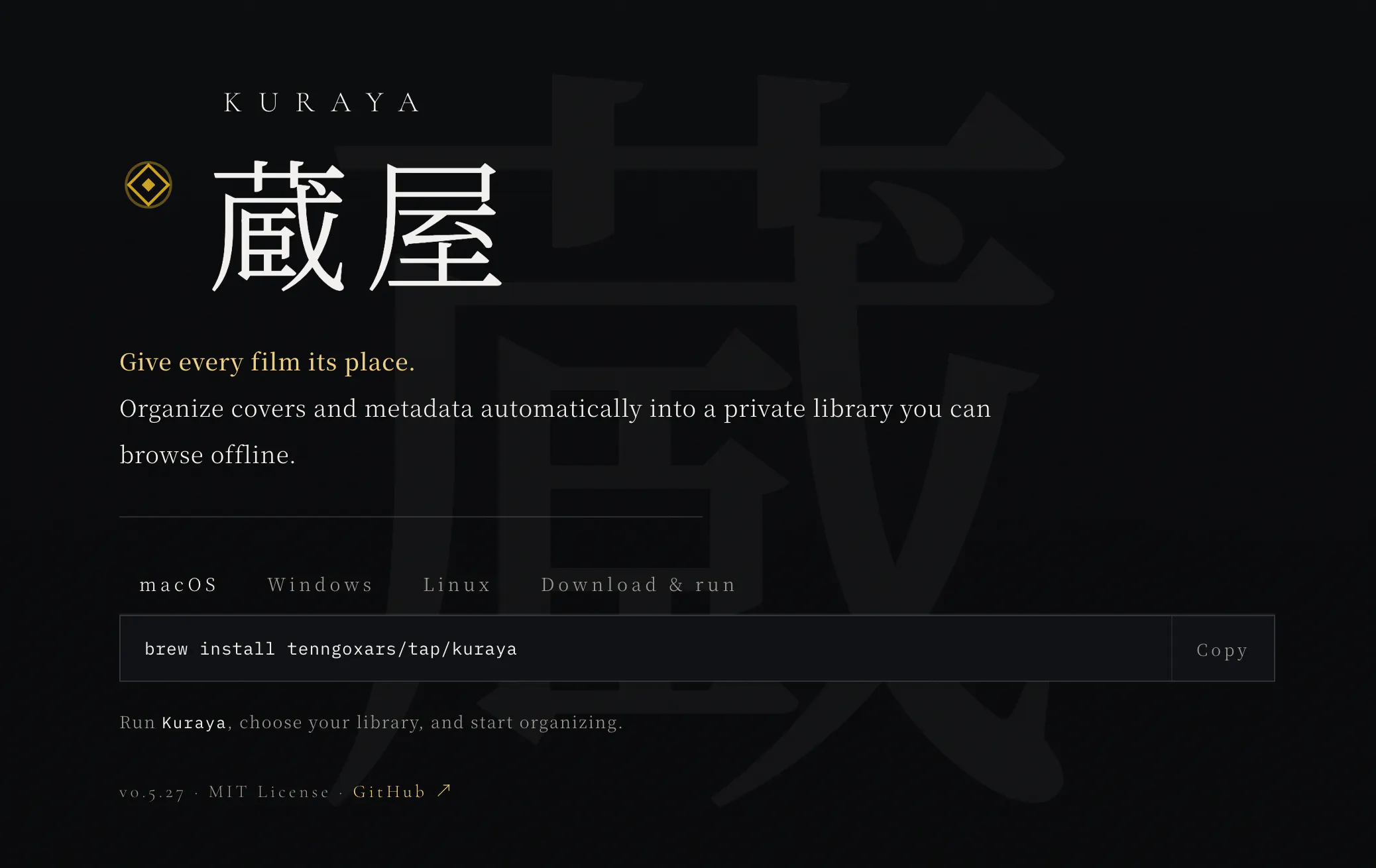Copy the brew install command
This screenshot has height=868, width=1376.
tap(1223, 649)
